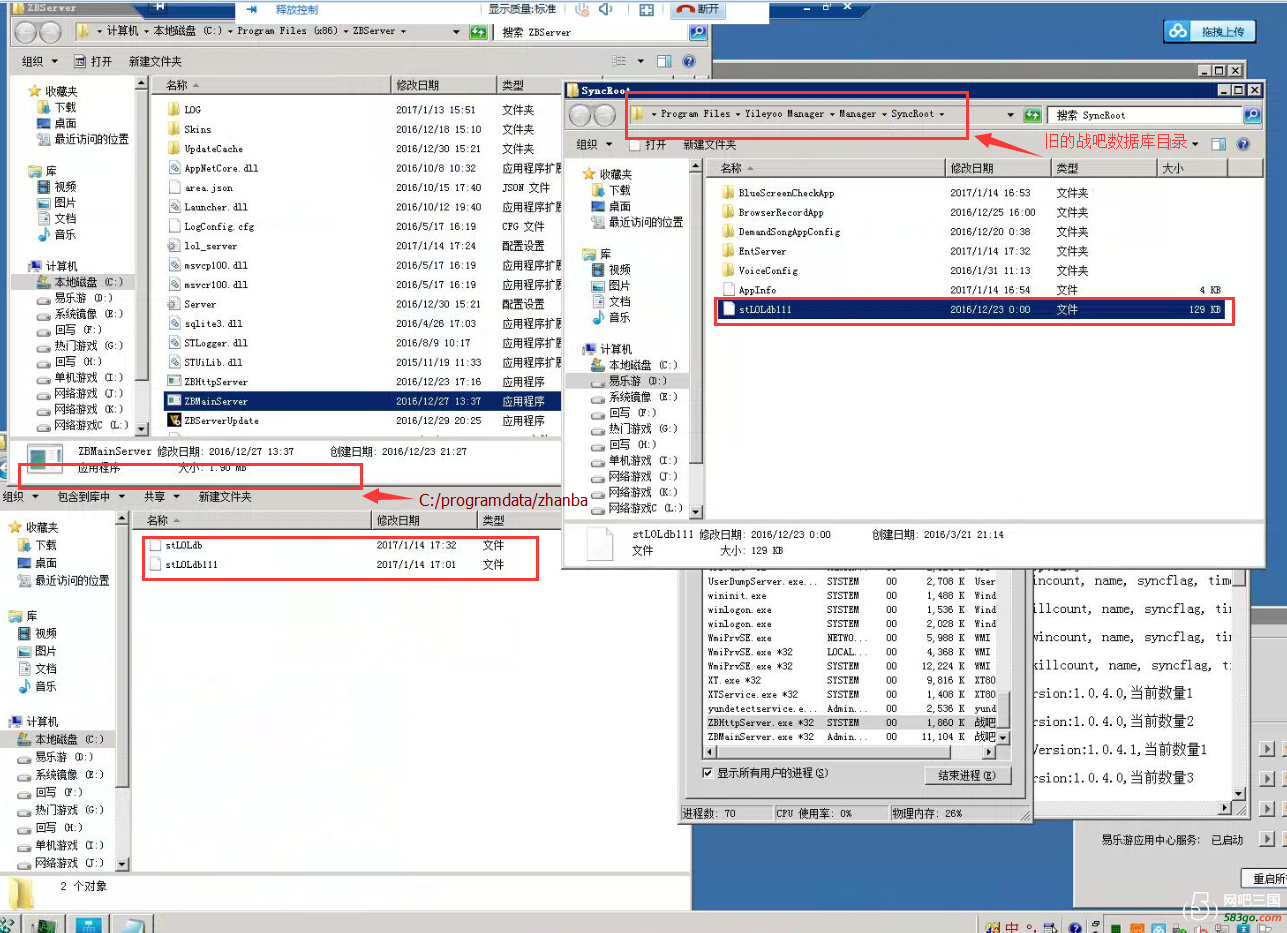1287x933 pixels.
Task: Click 结束进程 button in Task Manager
Action: pos(967,776)
